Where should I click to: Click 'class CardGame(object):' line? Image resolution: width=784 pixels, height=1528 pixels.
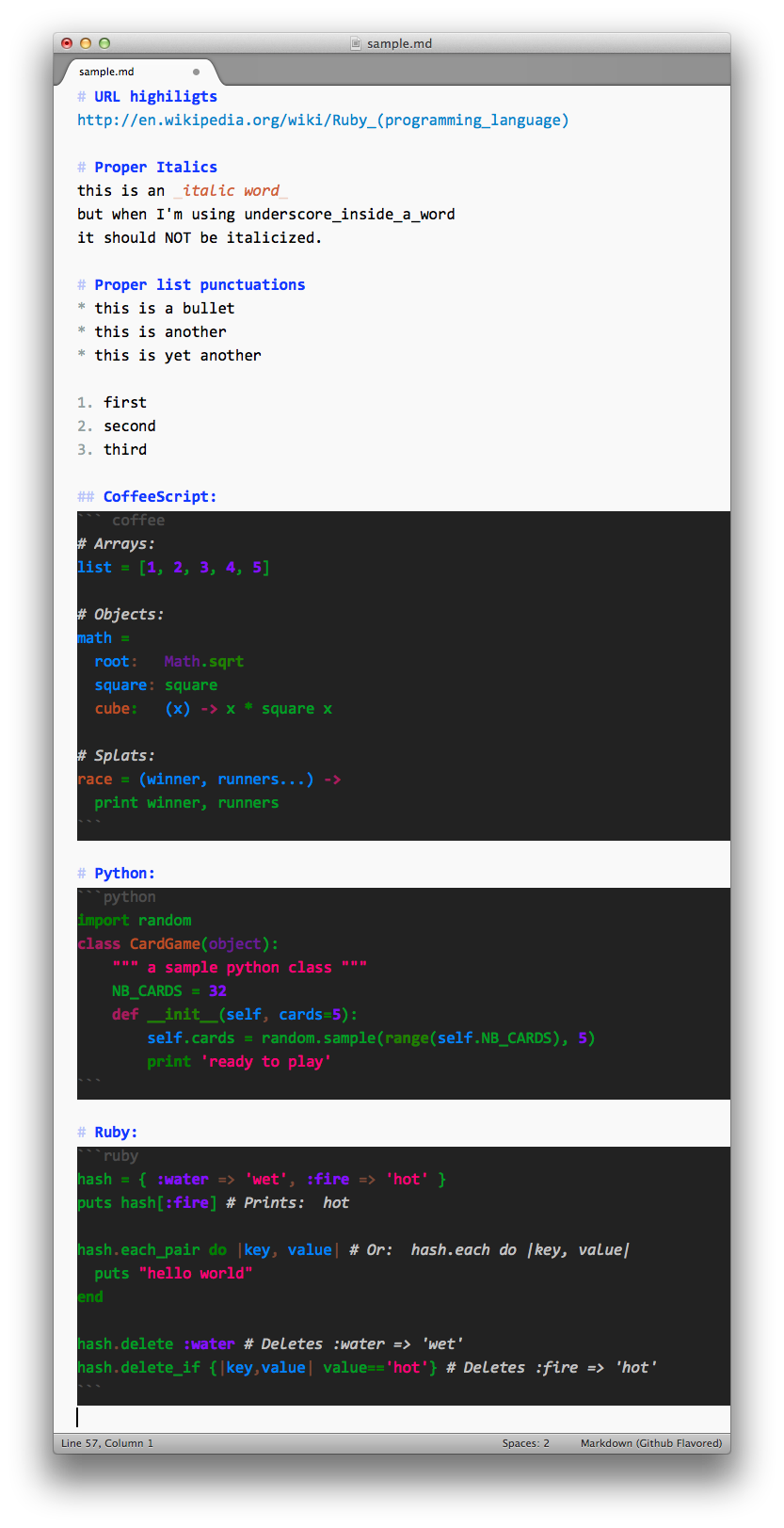(x=178, y=944)
